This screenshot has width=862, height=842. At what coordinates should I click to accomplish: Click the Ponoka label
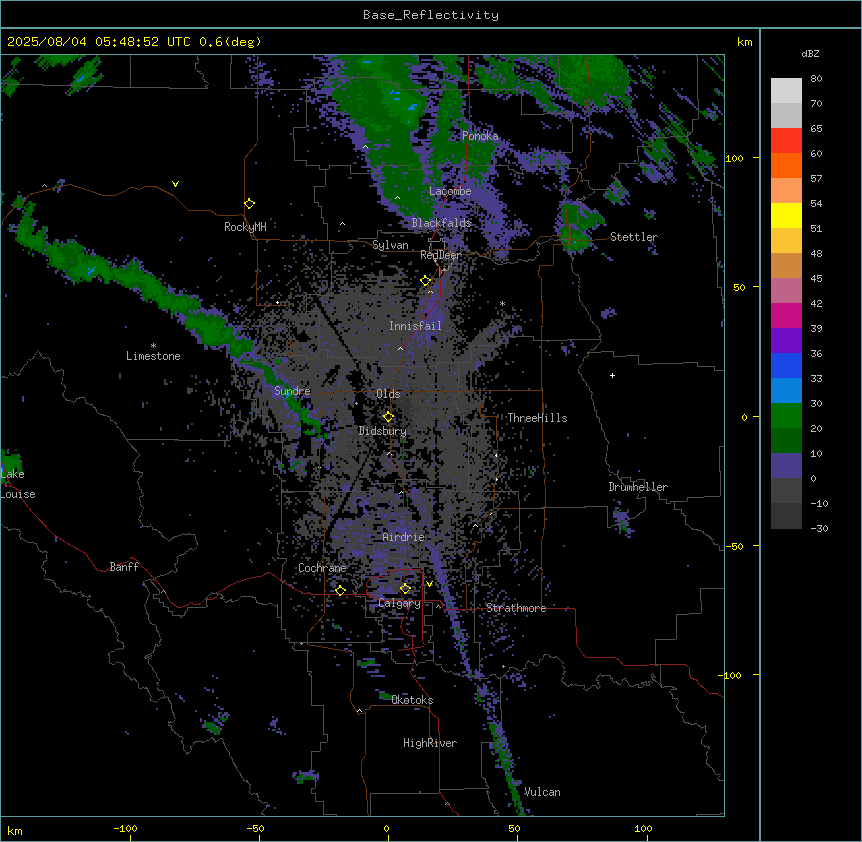tap(480, 136)
